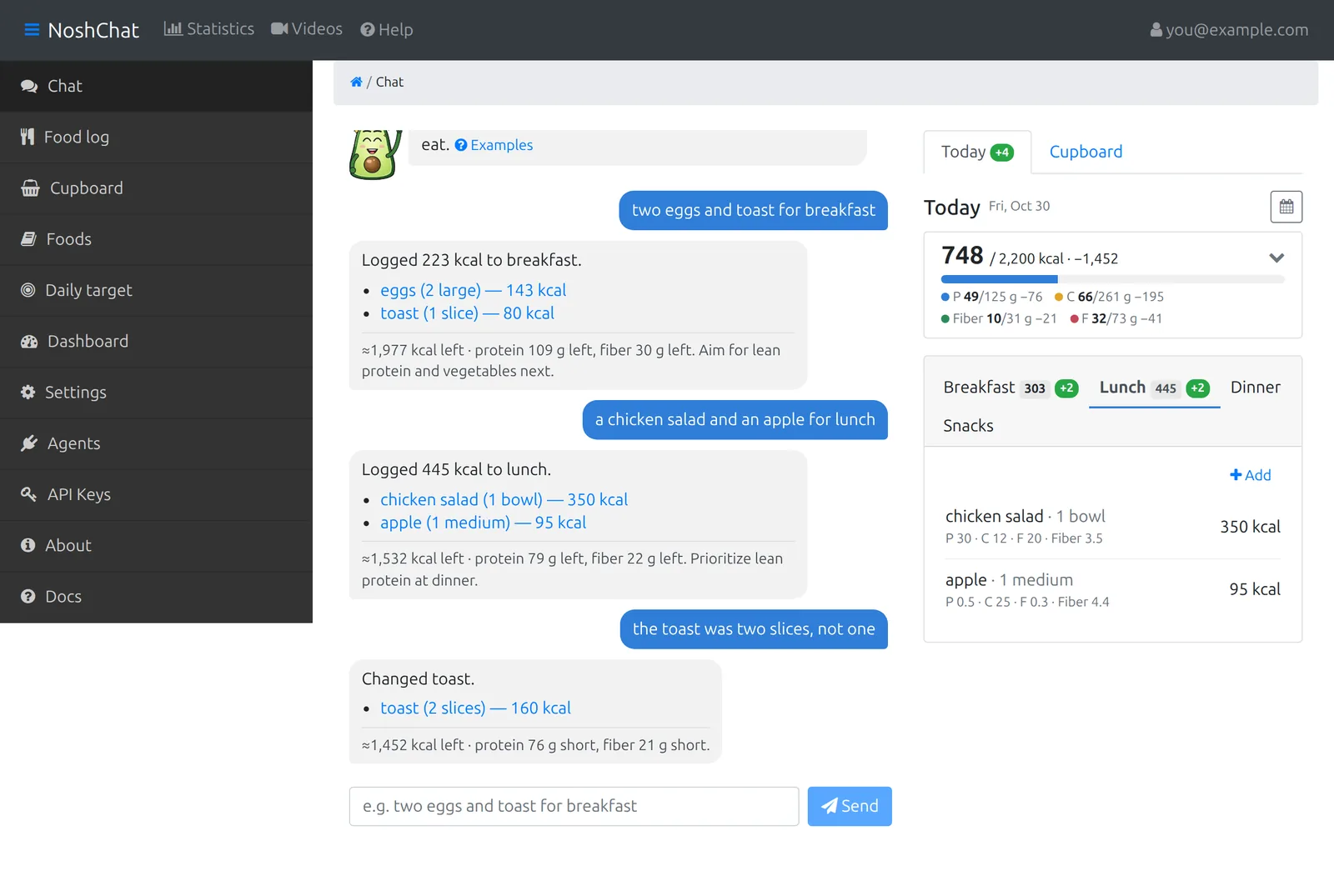The width and height of the screenshot is (1334, 896).
Task: Click the Add link in Lunch
Action: click(1250, 475)
